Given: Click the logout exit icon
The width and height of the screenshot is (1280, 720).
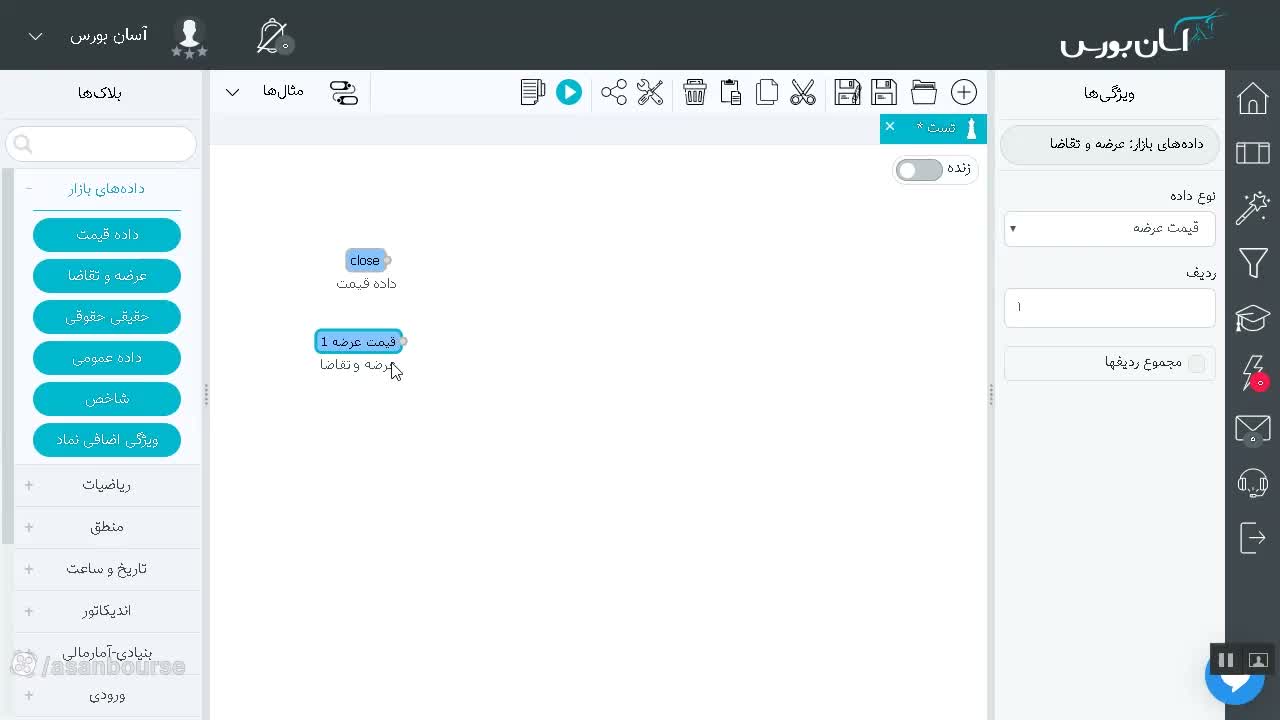Looking at the screenshot, I should pyautogui.click(x=1253, y=538).
